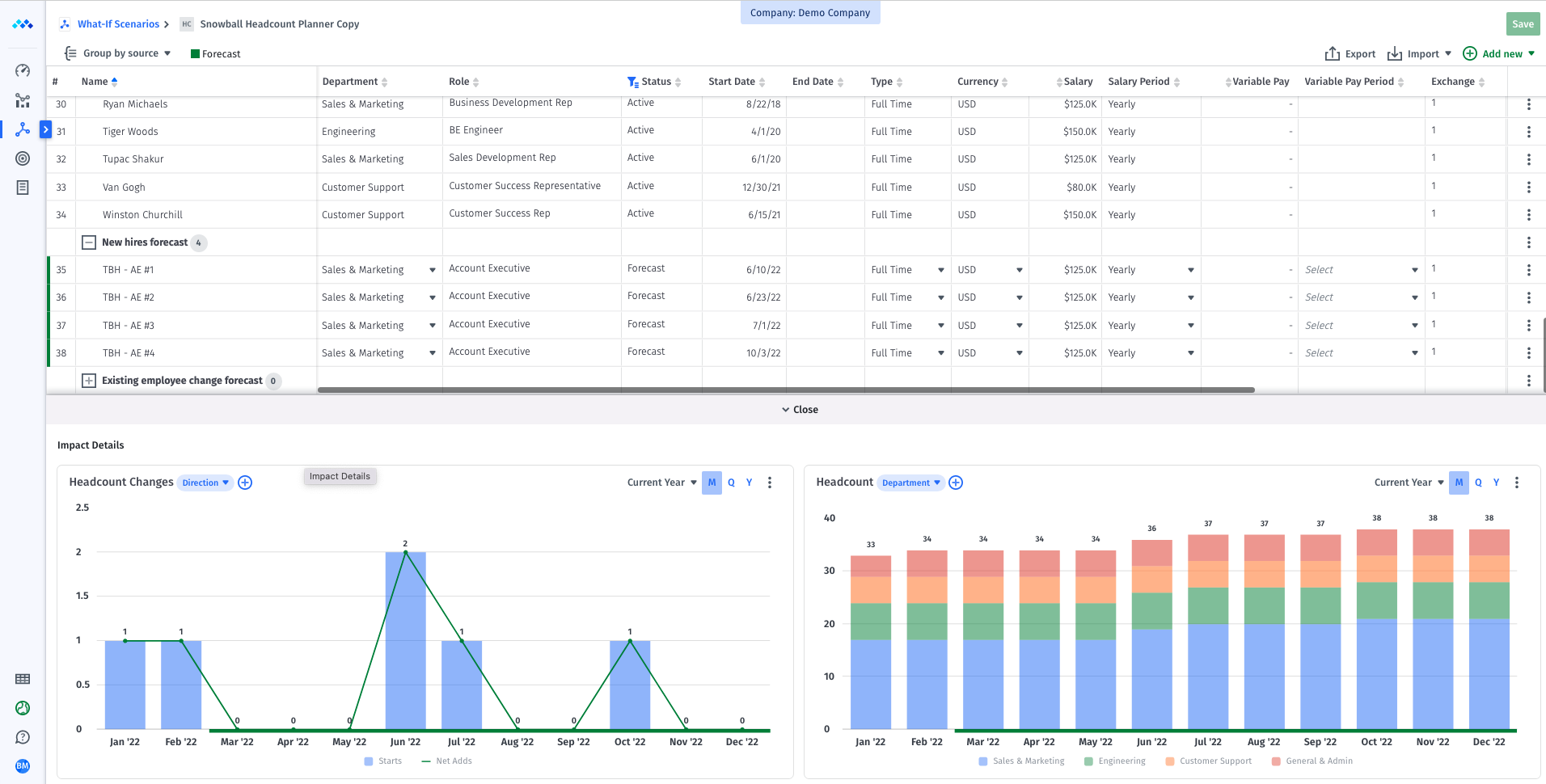The height and width of the screenshot is (784, 1546).
Task: Open the green globe icon in sidebar
Action: tap(23, 708)
